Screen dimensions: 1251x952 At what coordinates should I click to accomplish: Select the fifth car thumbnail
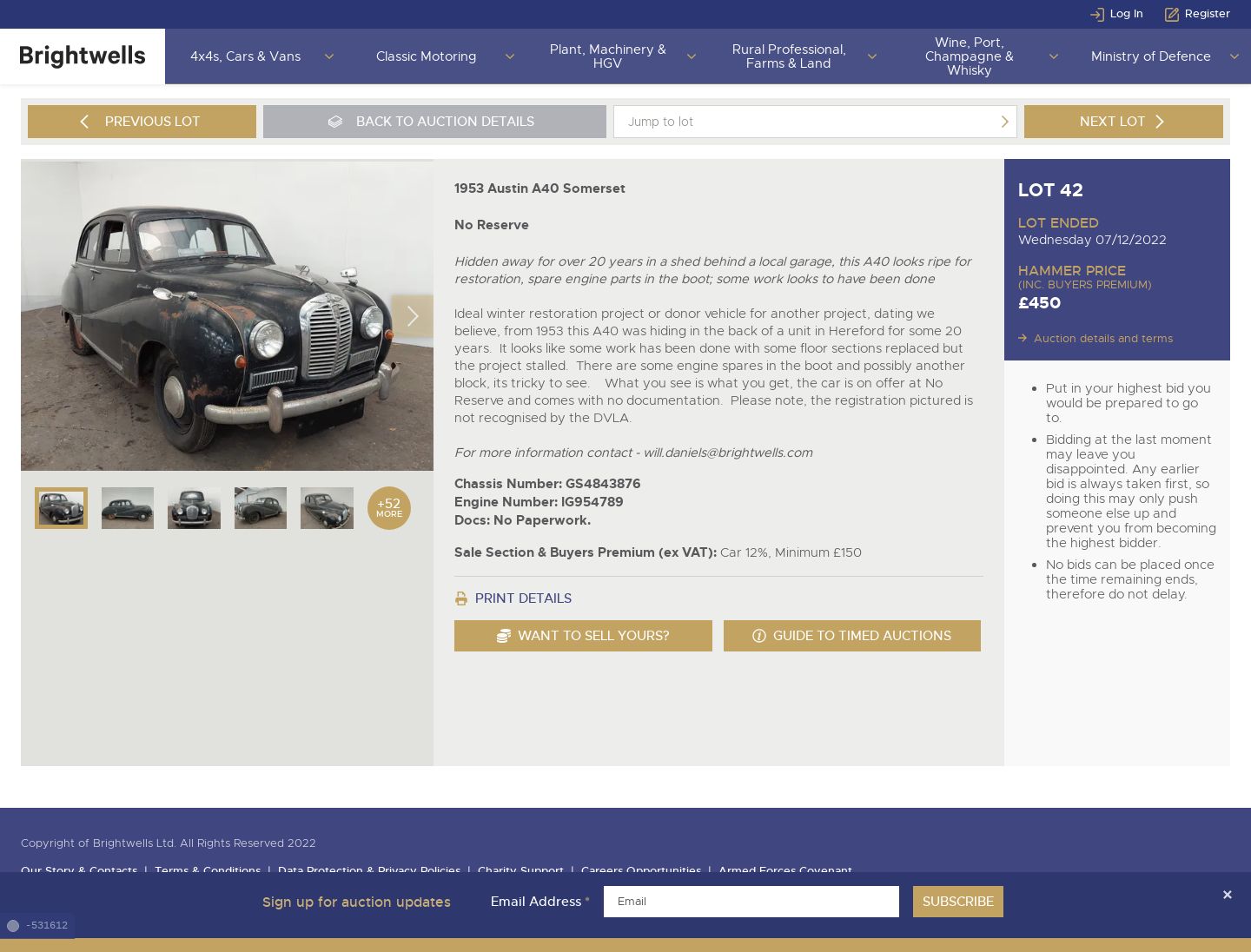coord(327,508)
